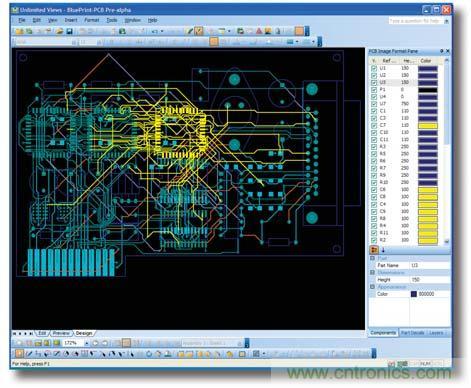
Task: Select the pointer tool in bottom toolbar
Action: coord(19,353)
